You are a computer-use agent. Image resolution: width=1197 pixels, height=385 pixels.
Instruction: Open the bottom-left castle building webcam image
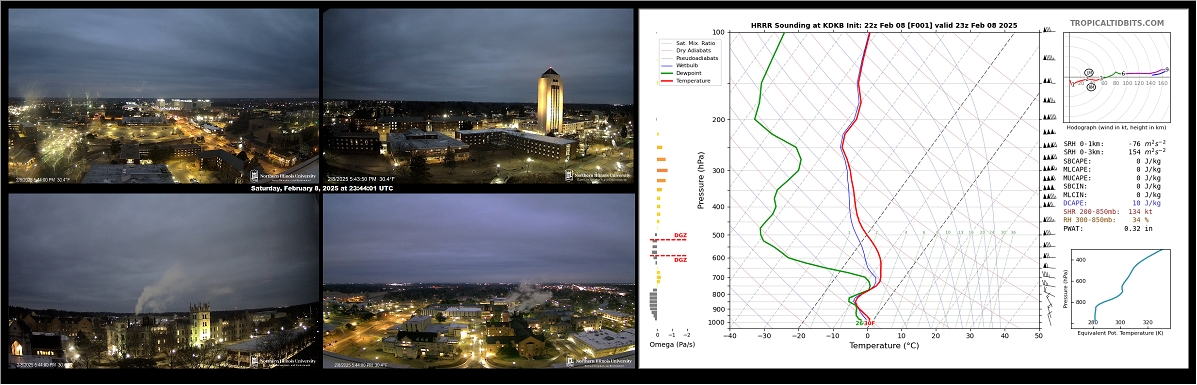click(163, 281)
